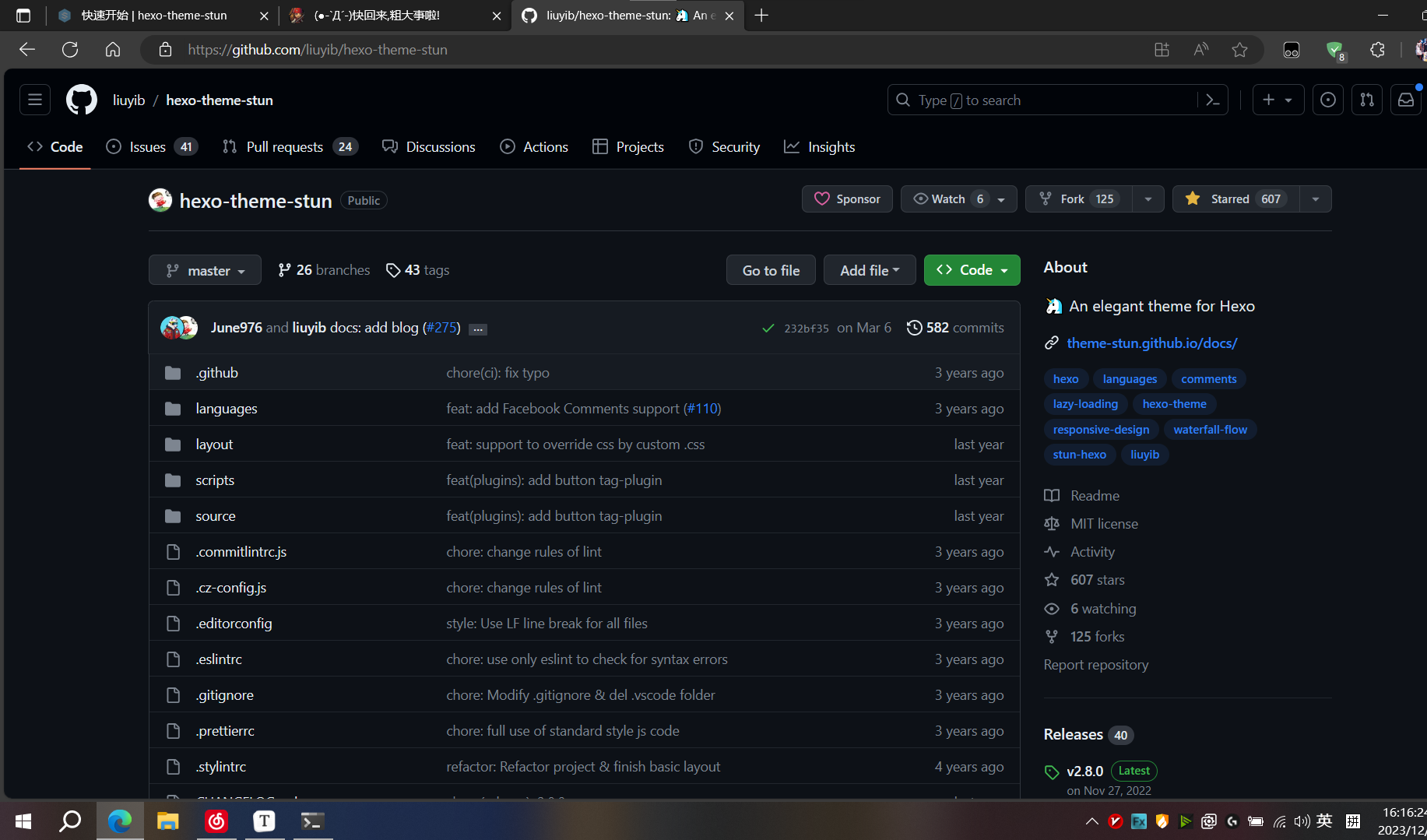1427x840 pixels.
Task: Click the Go to file button
Action: pyautogui.click(x=771, y=270)
